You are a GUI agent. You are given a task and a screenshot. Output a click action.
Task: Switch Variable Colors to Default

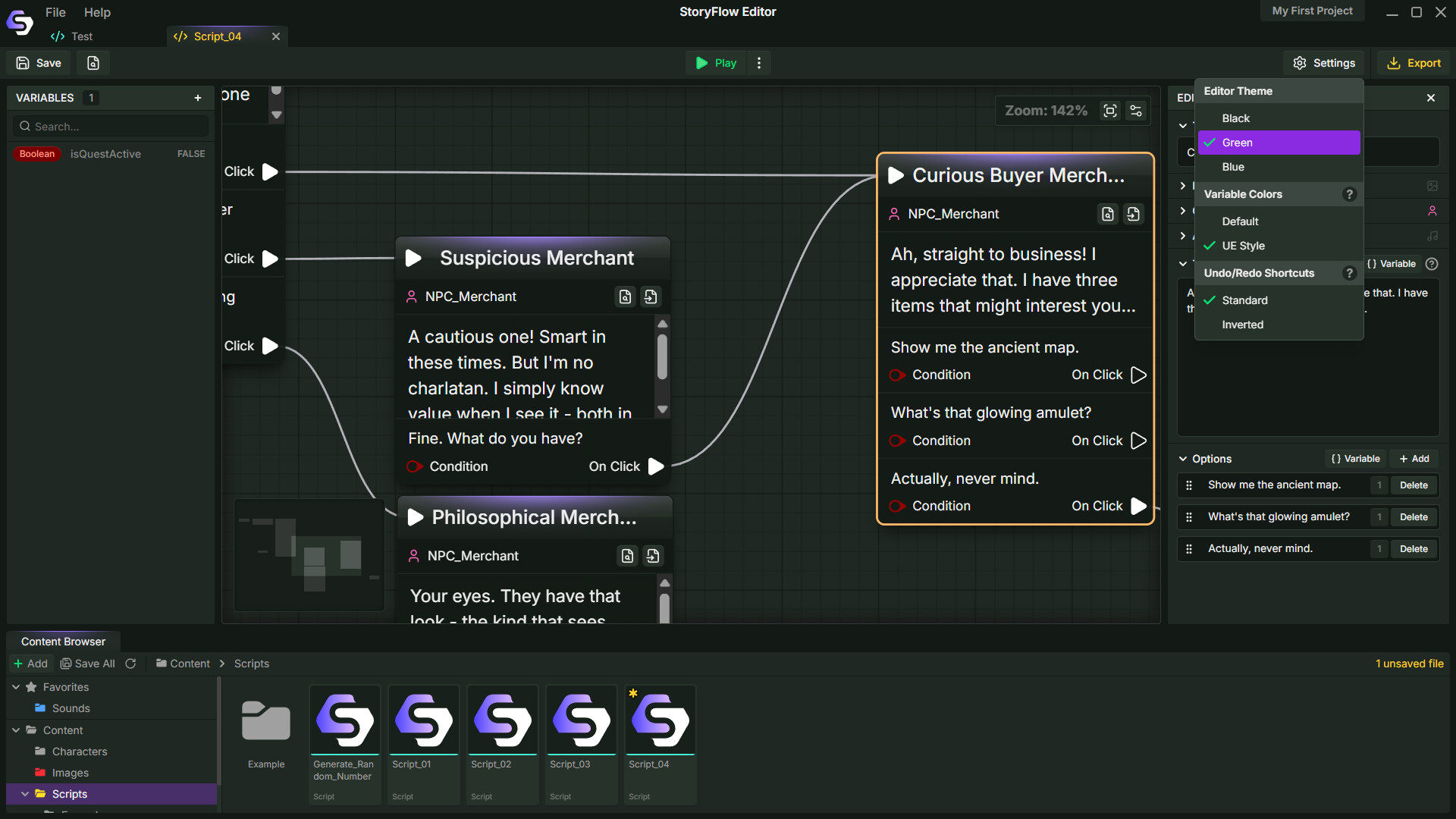click(x=1240, y=221)
